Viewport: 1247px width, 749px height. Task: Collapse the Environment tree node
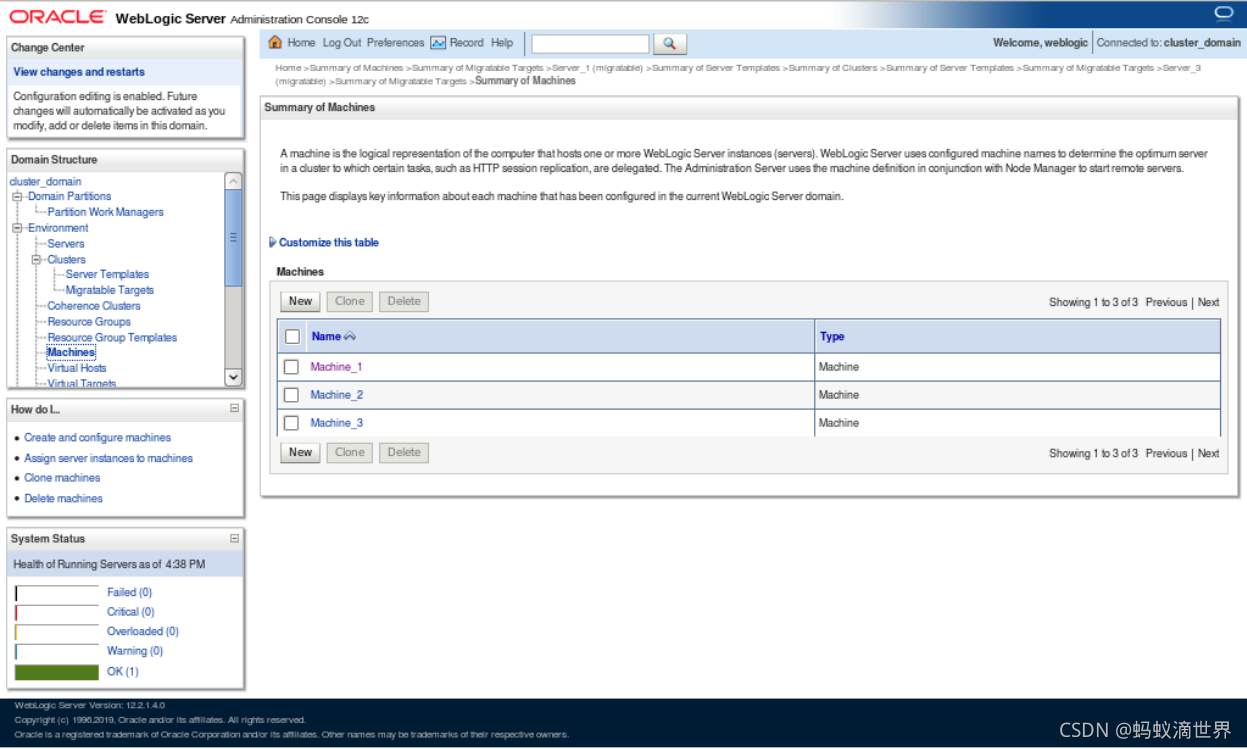(17, 228)
